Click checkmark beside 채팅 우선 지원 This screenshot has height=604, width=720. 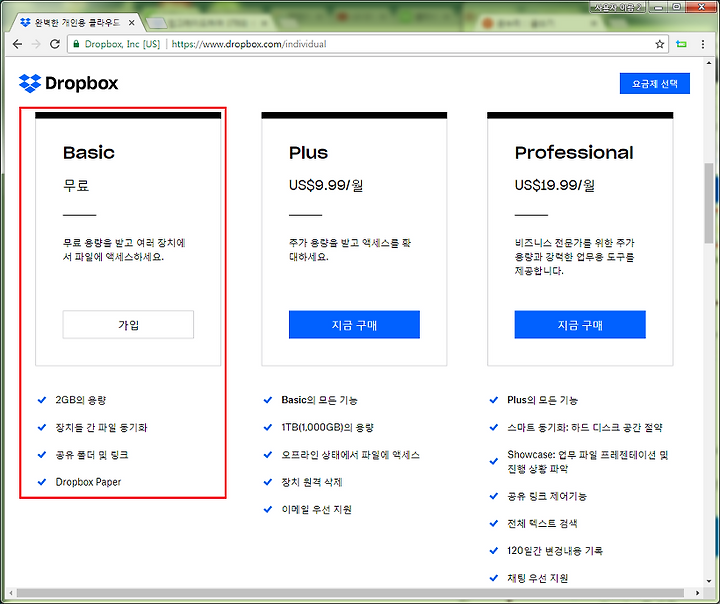(x=494, y=578)
